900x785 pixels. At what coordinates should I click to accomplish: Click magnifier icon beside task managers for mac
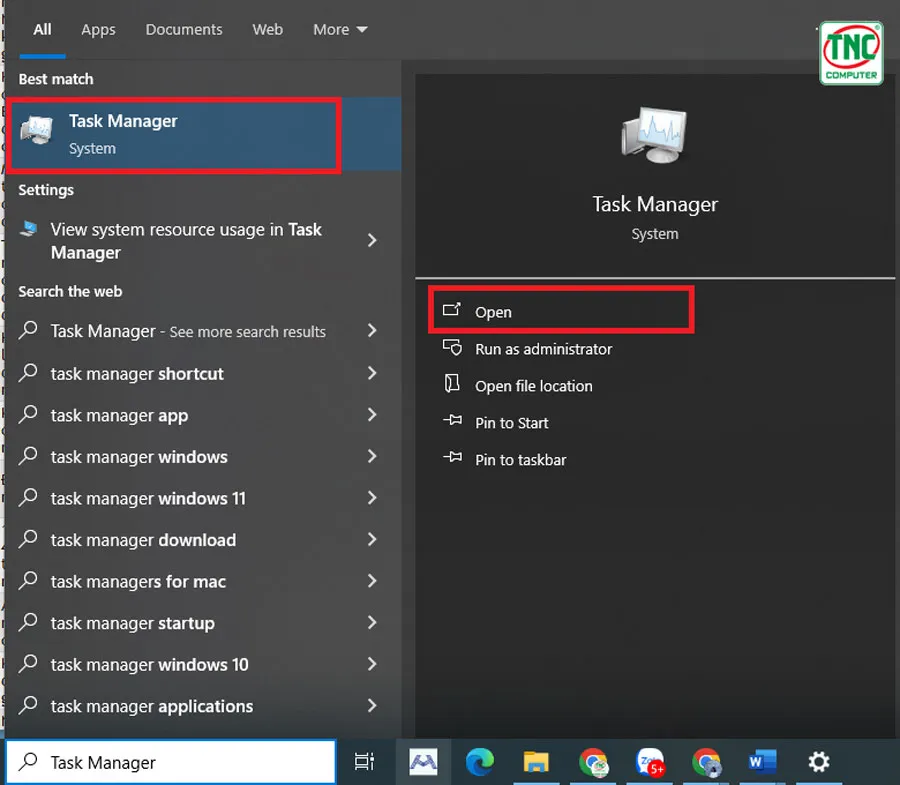coord(28,581)
